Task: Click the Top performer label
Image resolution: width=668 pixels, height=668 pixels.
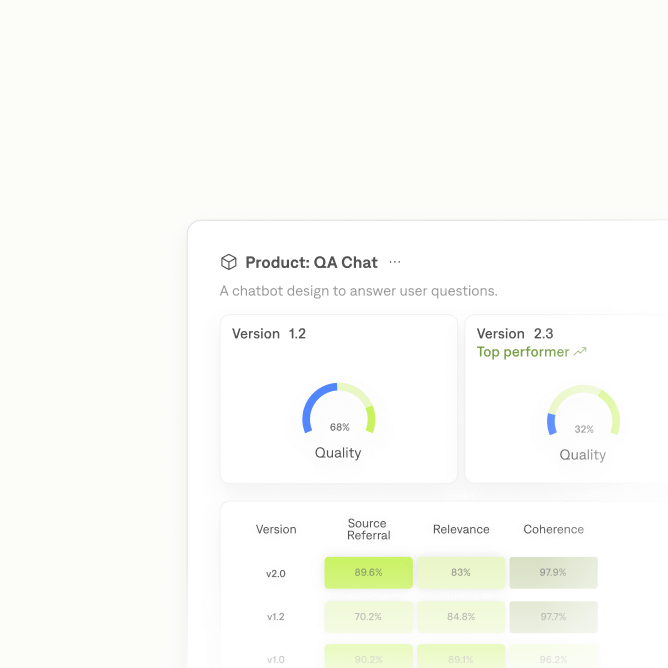Action: tap(523, 352)
